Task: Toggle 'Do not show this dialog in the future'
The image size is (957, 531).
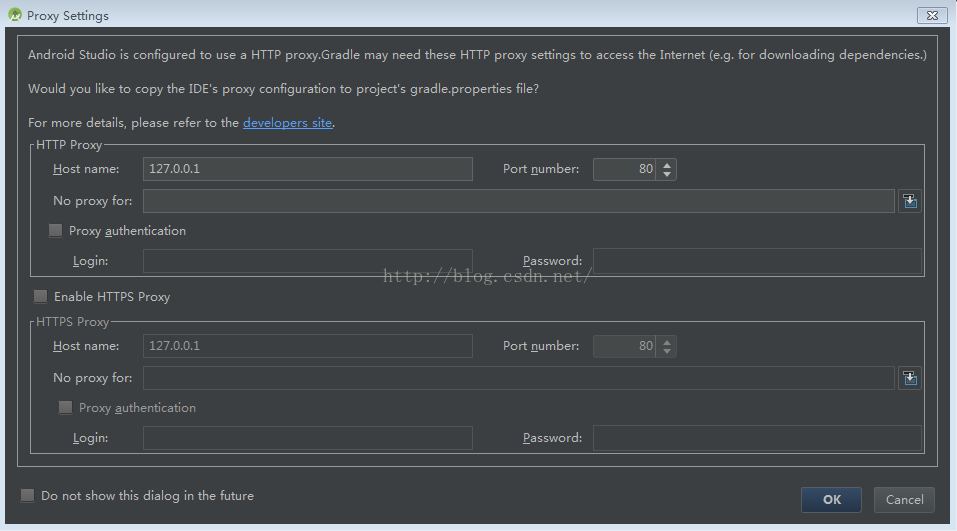Action: [x=27, y=495]
